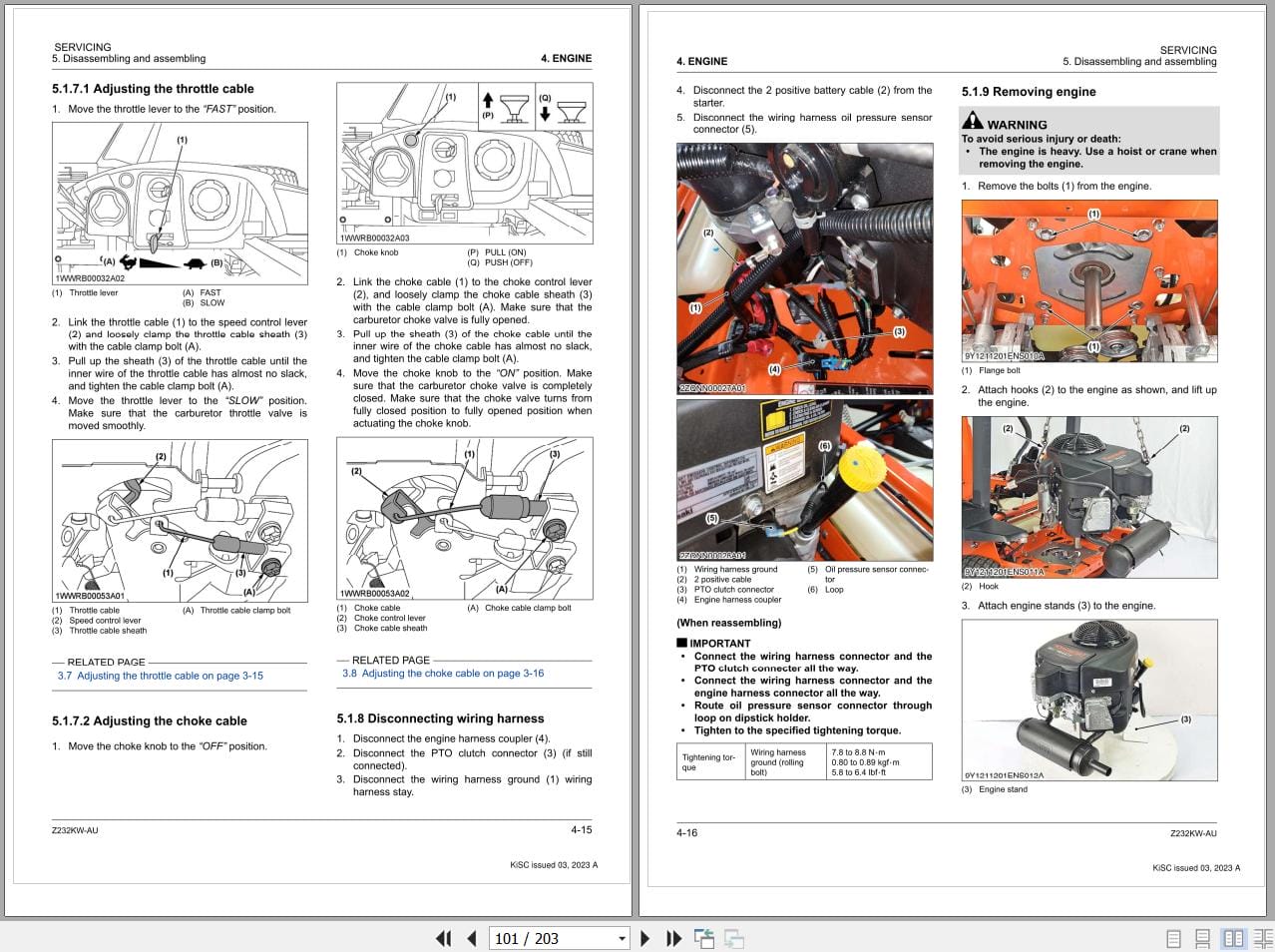The image size is (1275, 952).
Task: Open the page number dropdown arrow
Action: (622, 938)
